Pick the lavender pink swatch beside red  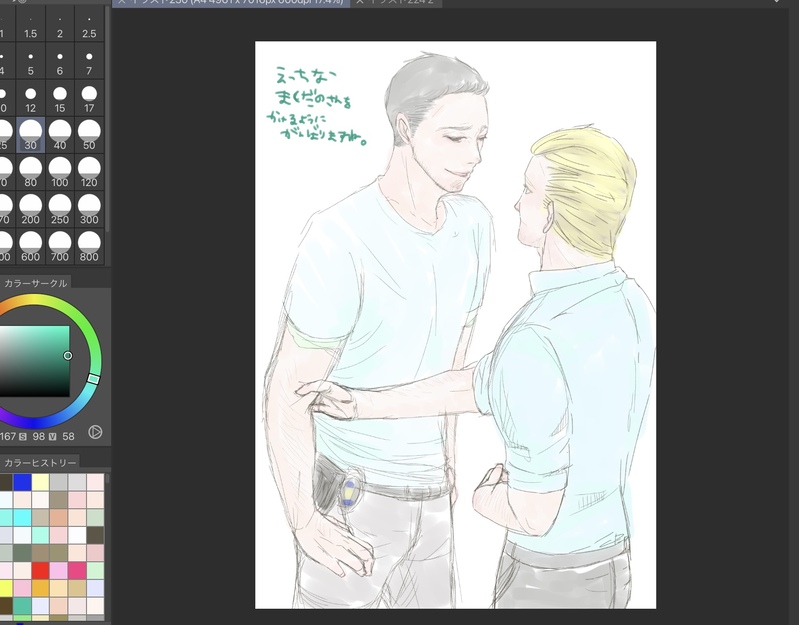59,570
